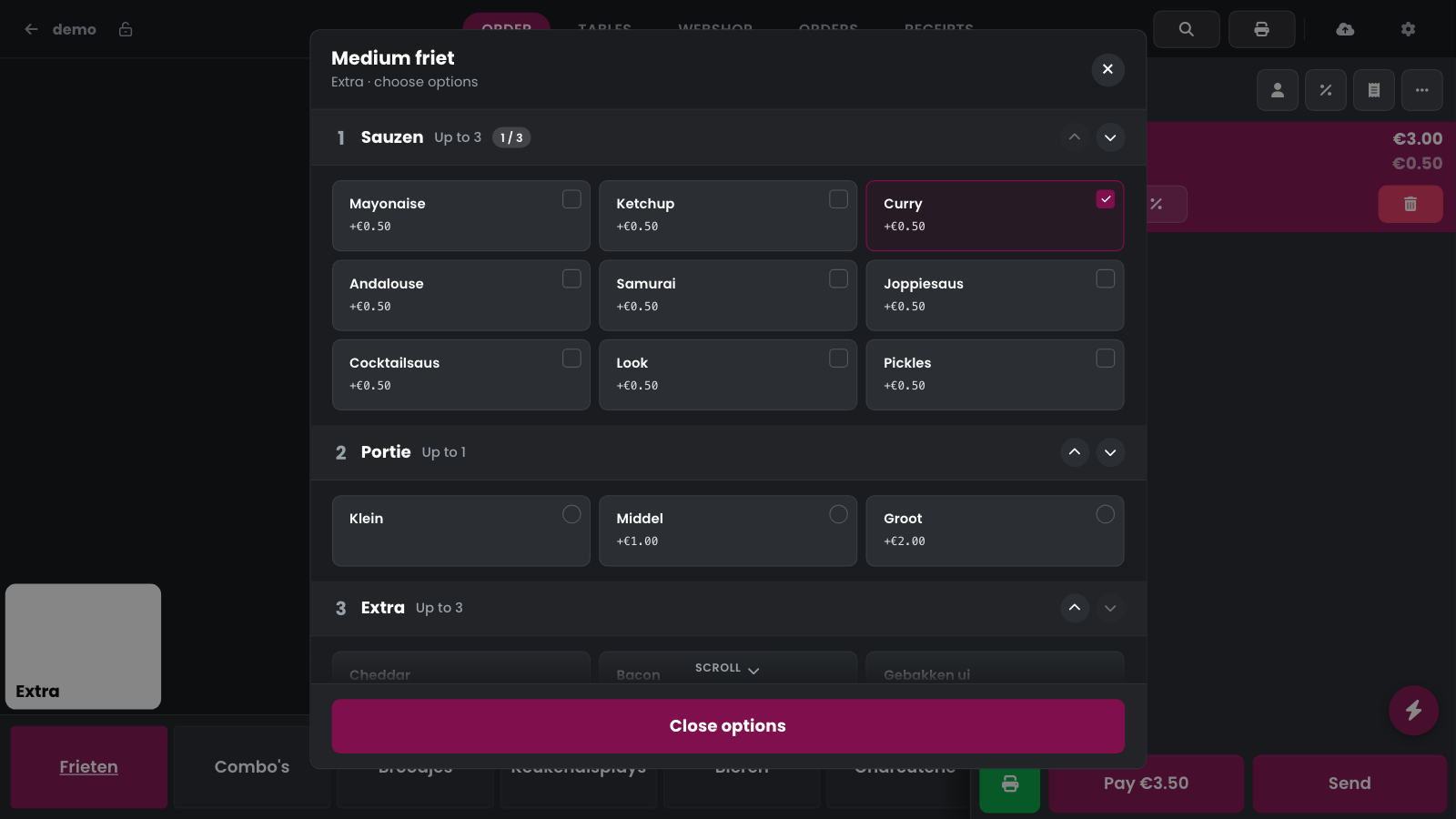Select the Middel portion
Screen dimensions: 1456x819
point(728,531)
